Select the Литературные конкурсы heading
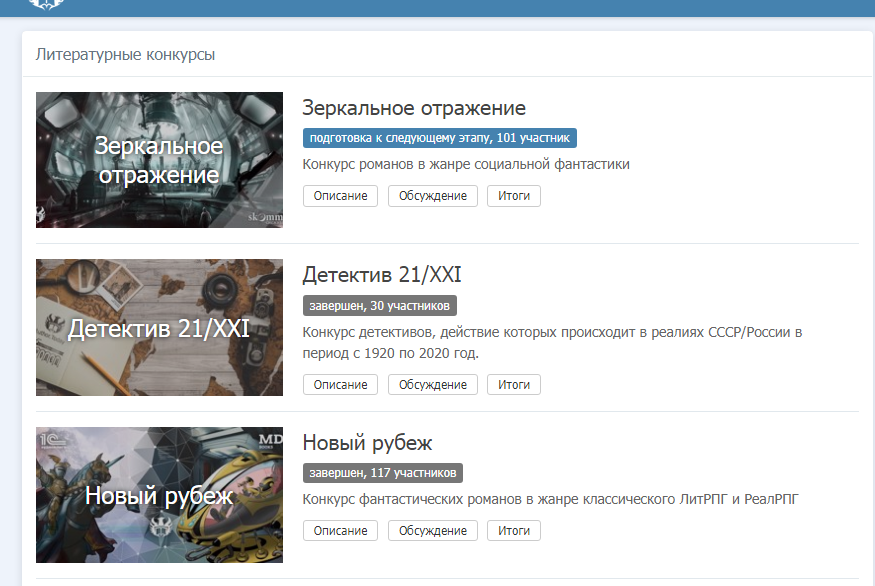 [x=125, y=55]
